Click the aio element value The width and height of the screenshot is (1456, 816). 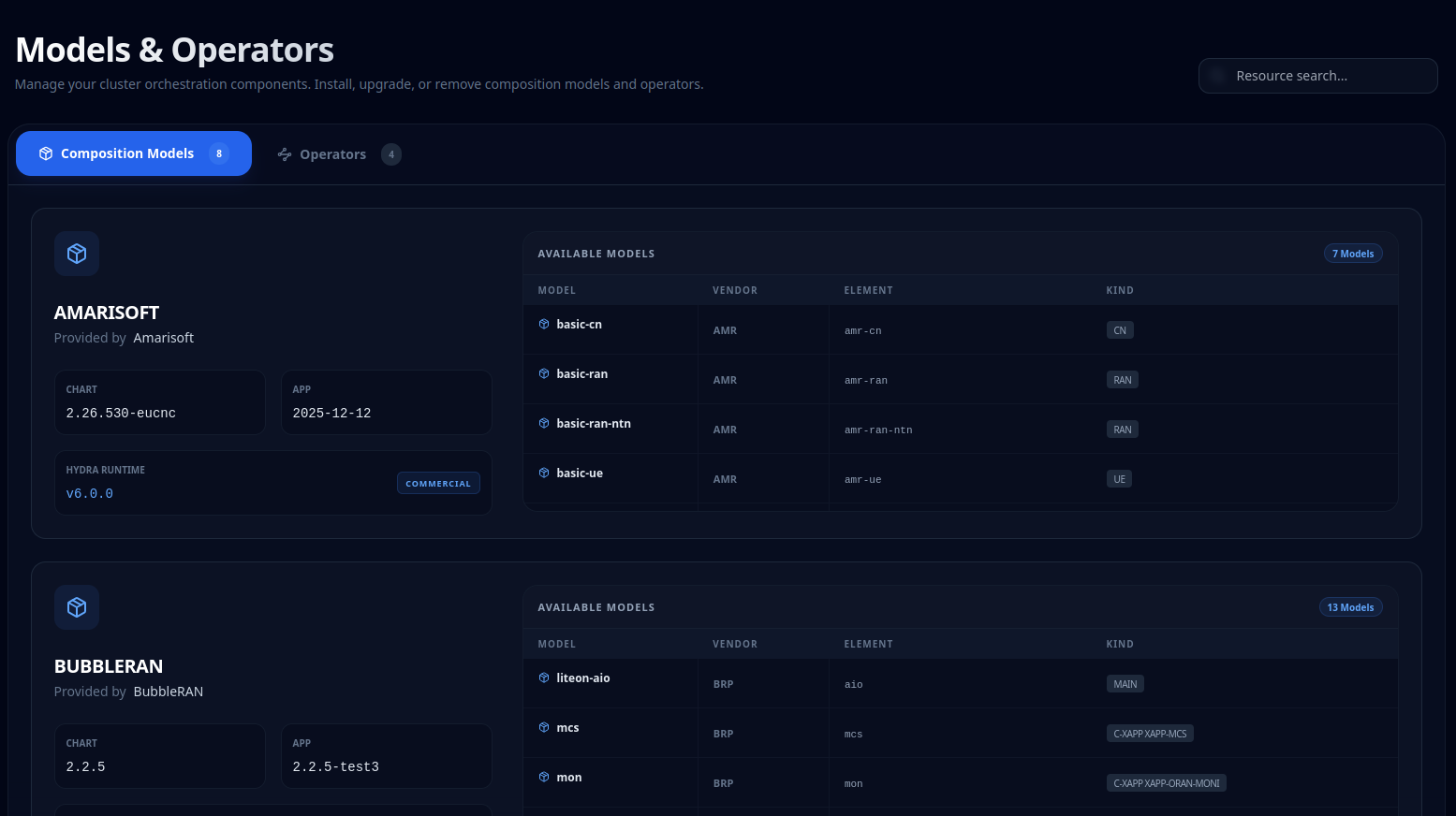[853, 684]
